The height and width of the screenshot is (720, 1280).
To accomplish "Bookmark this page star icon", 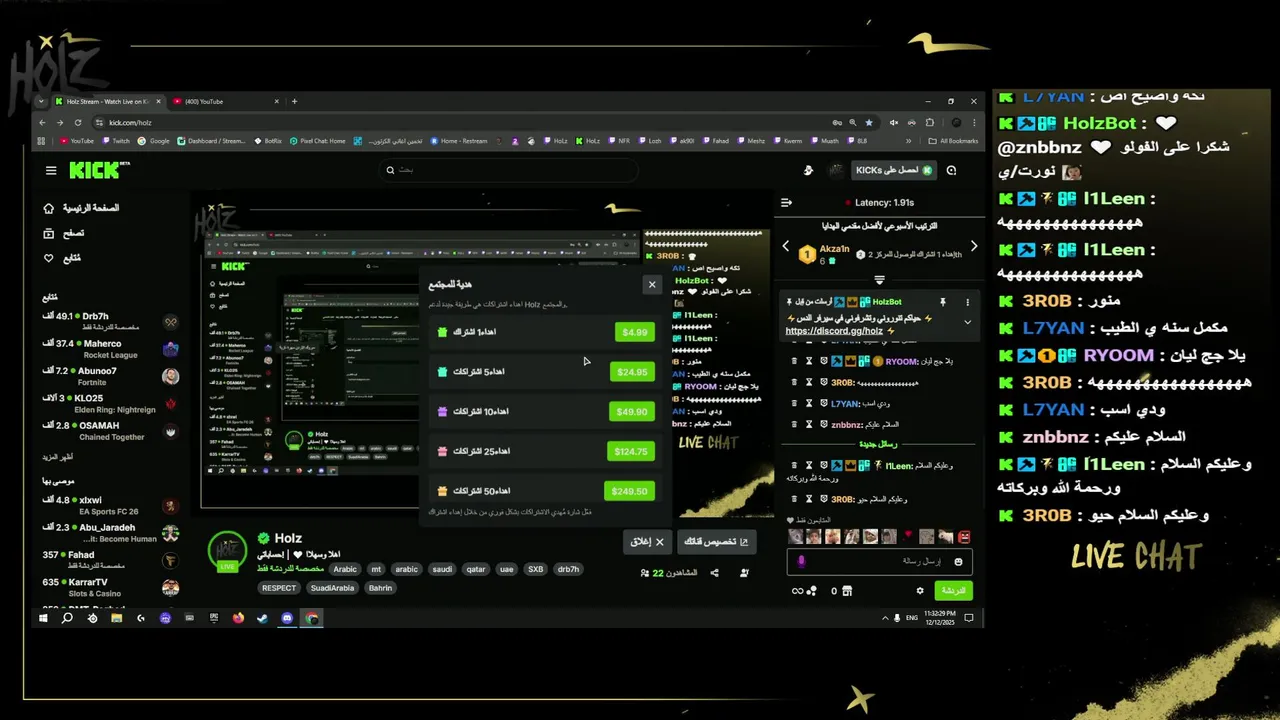I will coord(868,122).
